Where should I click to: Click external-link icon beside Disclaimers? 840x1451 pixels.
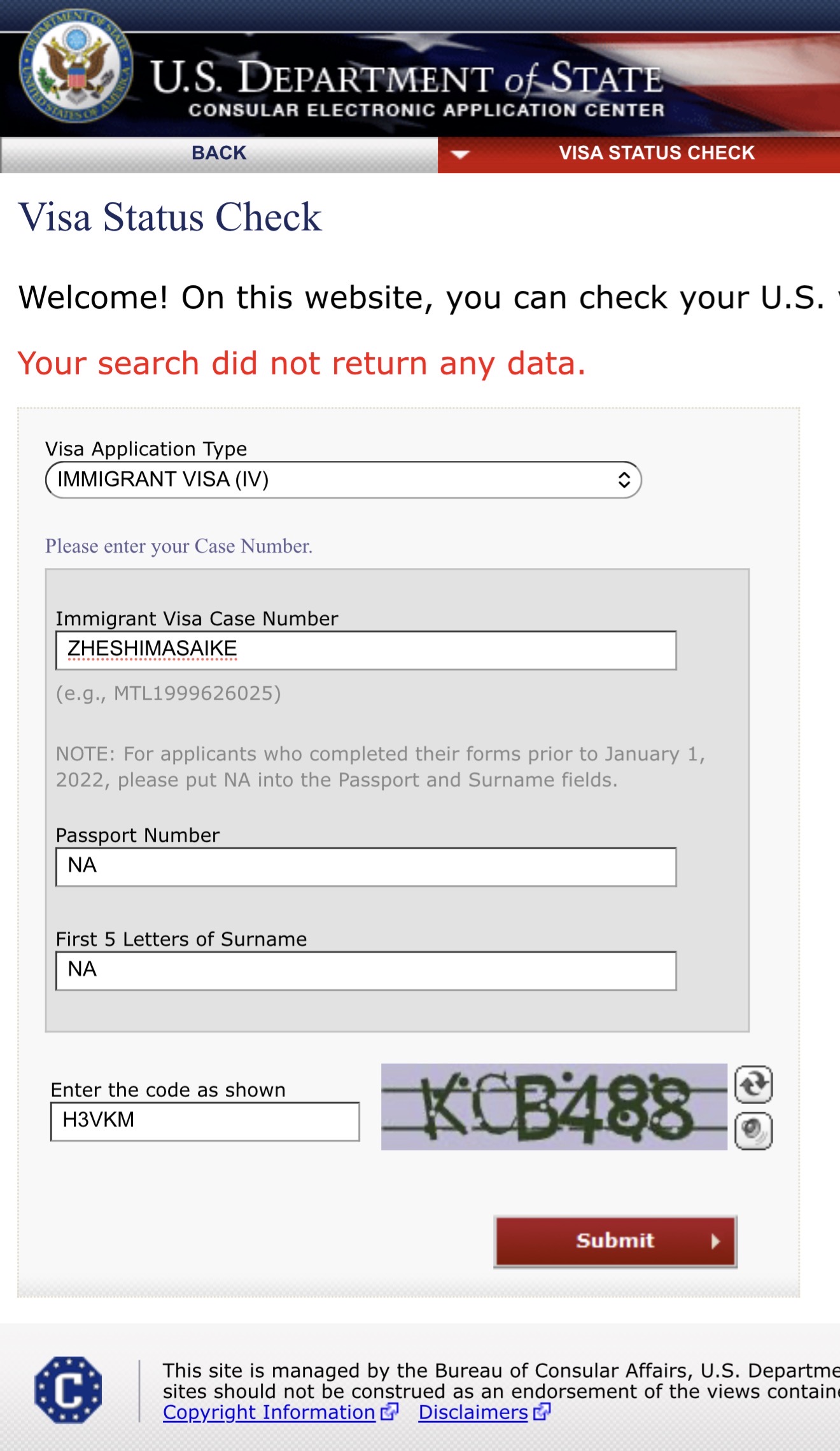point(542,1412)
